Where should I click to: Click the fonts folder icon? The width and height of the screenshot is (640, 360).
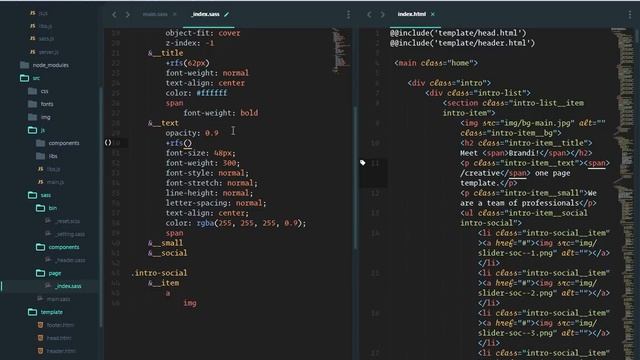33,104
